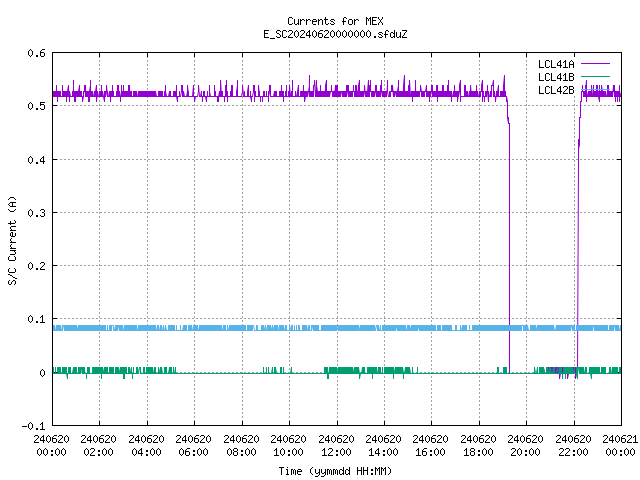
Task: Click the '240620 14:00' x-axis tick label
Action: (383, 445)
